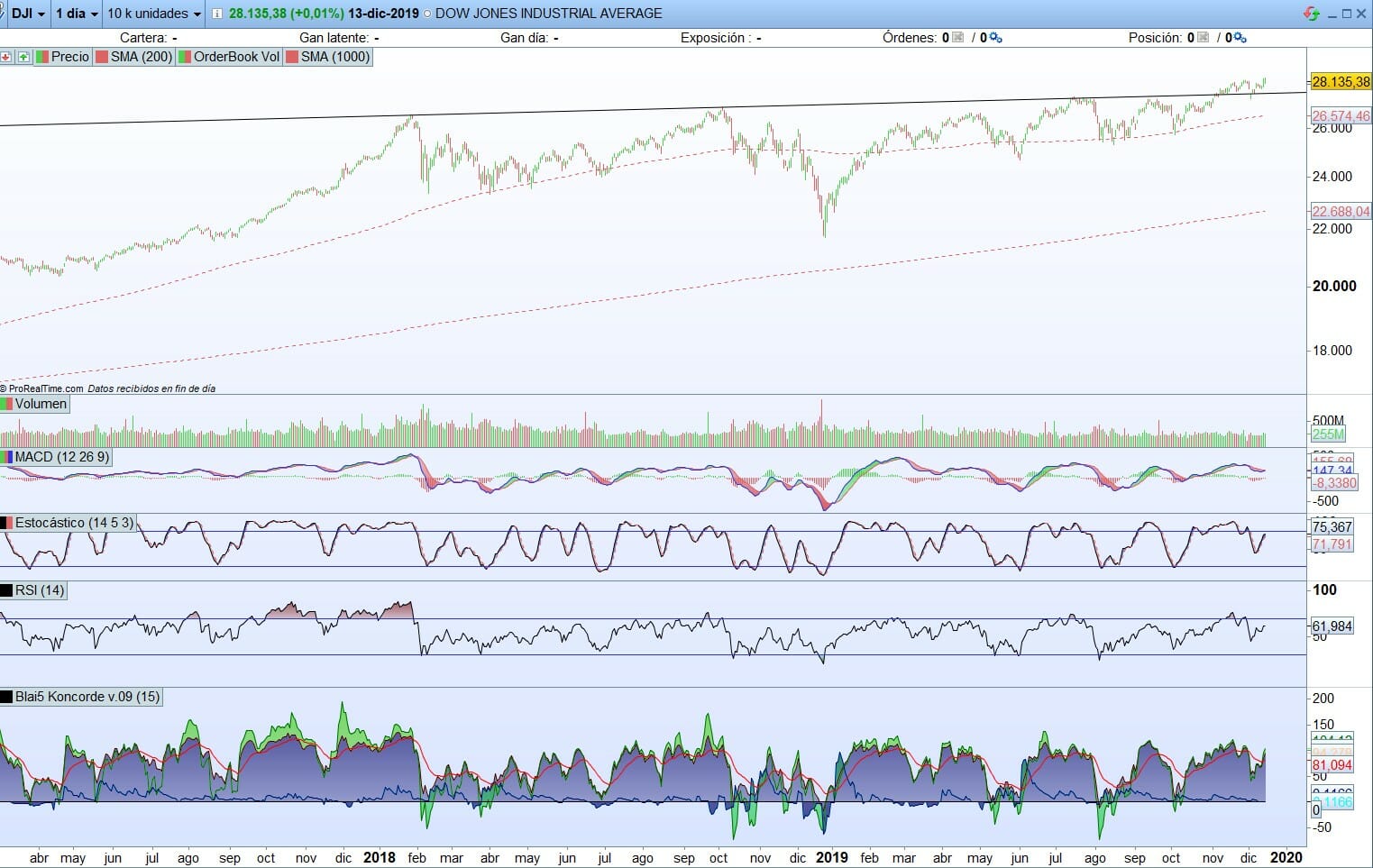Click the Precio color swatch
This screenshot has width=1373, height=868.
42,57
